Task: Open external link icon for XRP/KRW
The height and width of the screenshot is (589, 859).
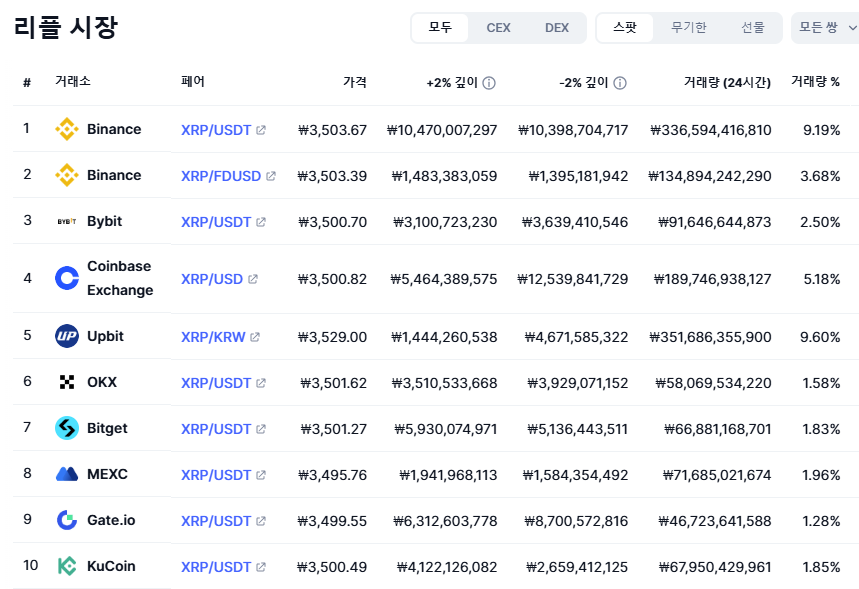Action: click(255, 337)
